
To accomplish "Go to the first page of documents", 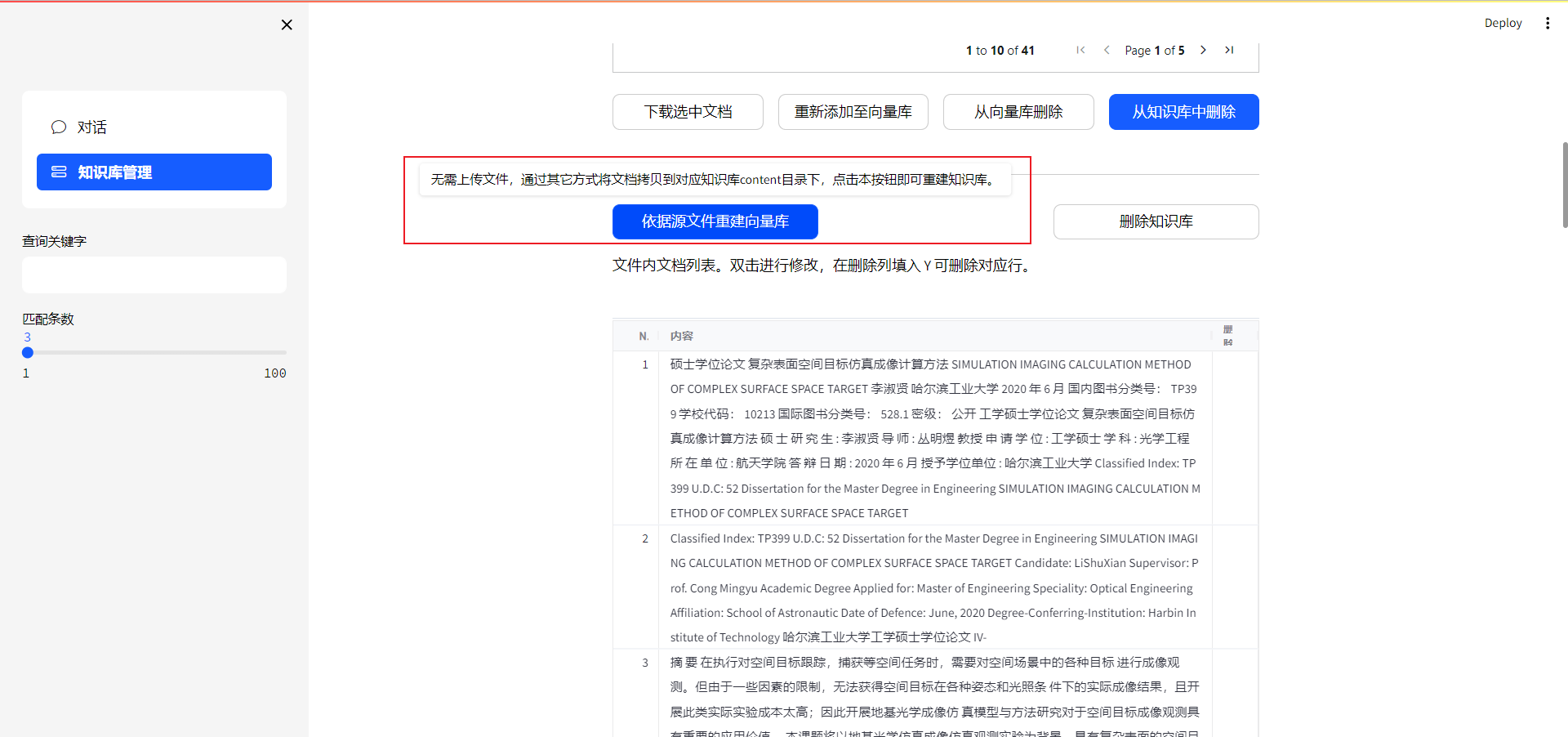I will click(x=1080, y=50).
